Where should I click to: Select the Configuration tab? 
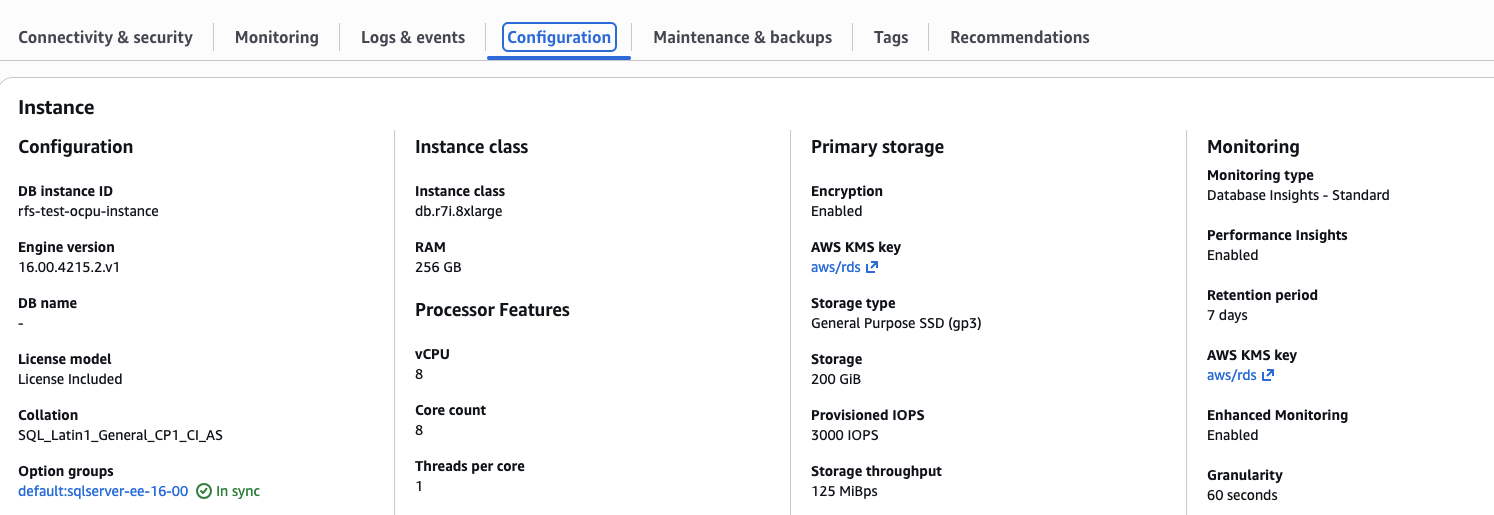tap(559, 37)
